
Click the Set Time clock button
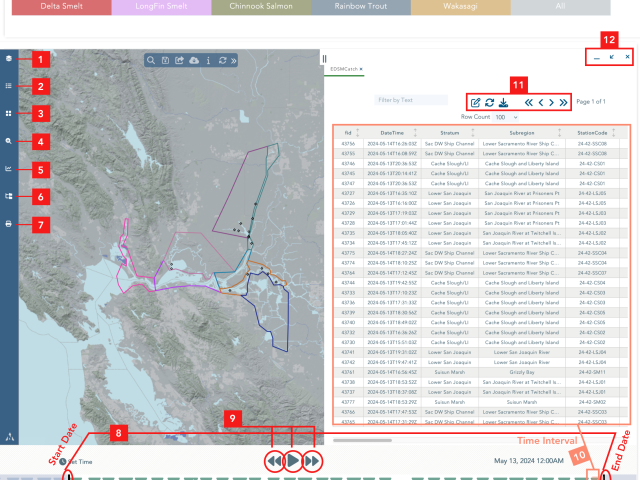click(76, 462)
